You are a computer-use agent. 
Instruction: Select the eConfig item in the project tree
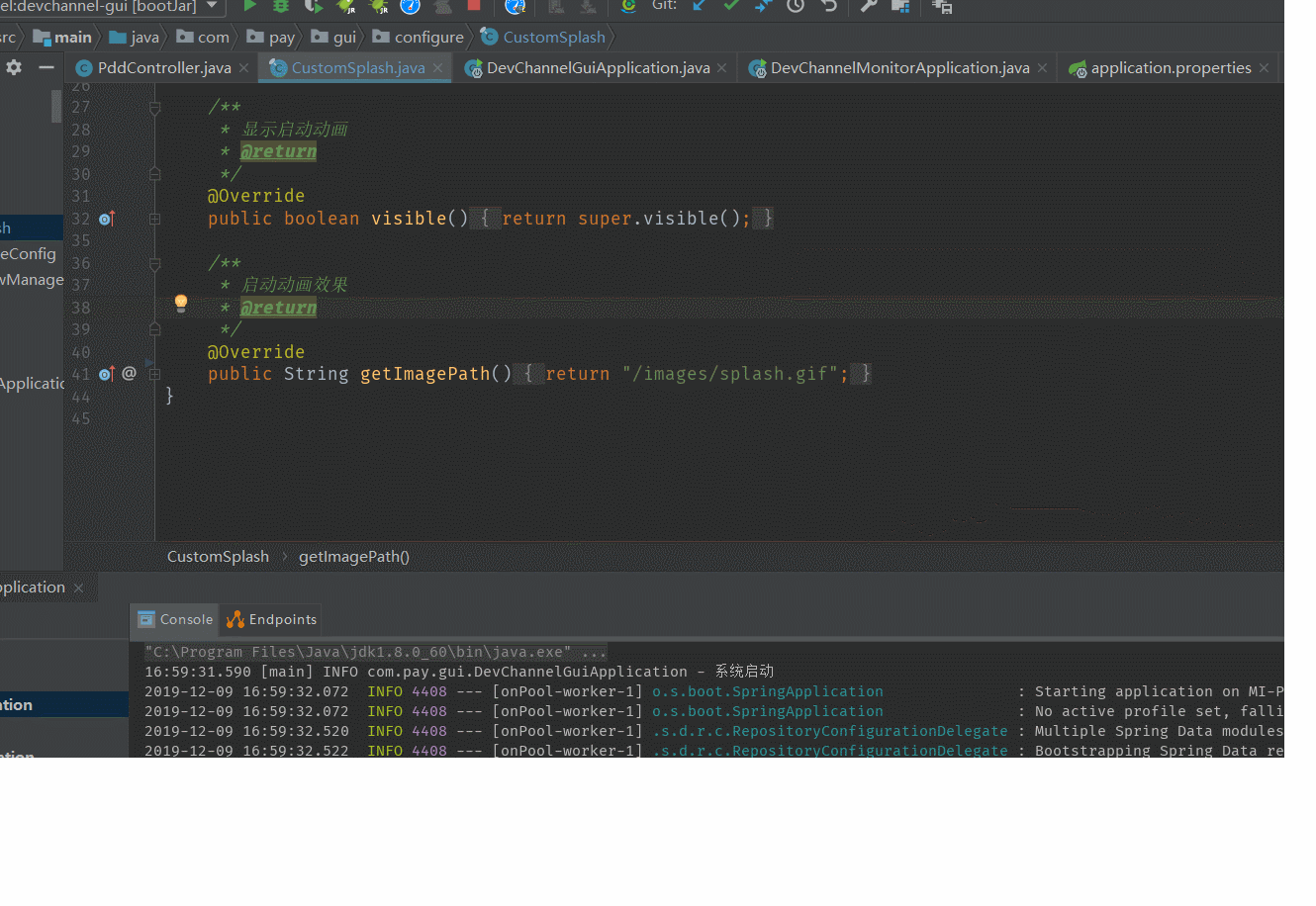(x=29, y=254)
